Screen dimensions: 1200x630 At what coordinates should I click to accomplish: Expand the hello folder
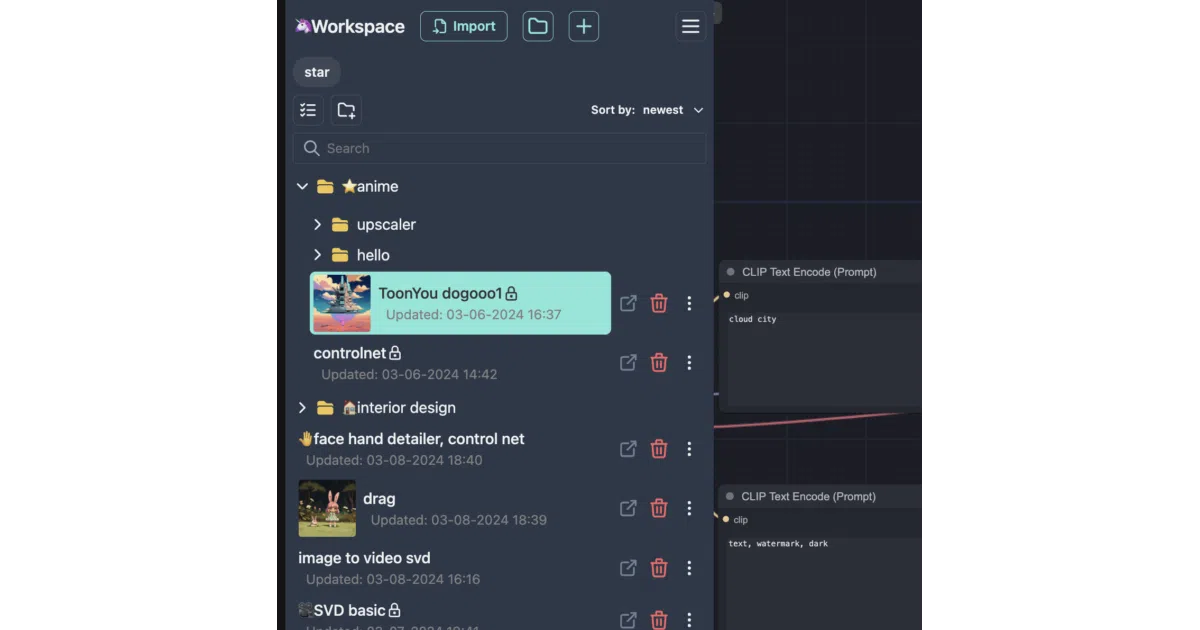318,255
